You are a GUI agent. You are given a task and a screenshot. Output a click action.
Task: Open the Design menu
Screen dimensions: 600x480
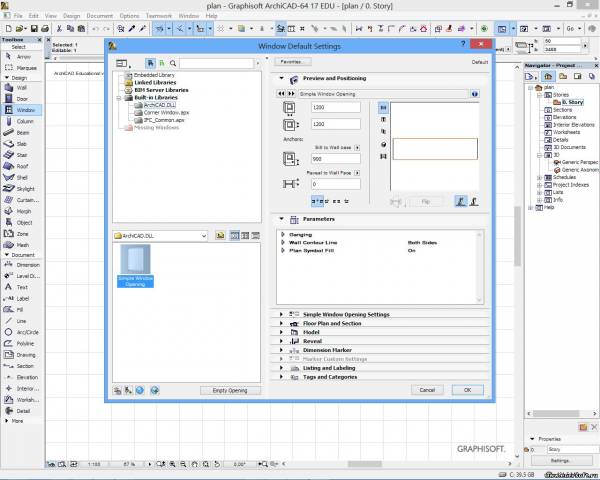pos(71,16)
